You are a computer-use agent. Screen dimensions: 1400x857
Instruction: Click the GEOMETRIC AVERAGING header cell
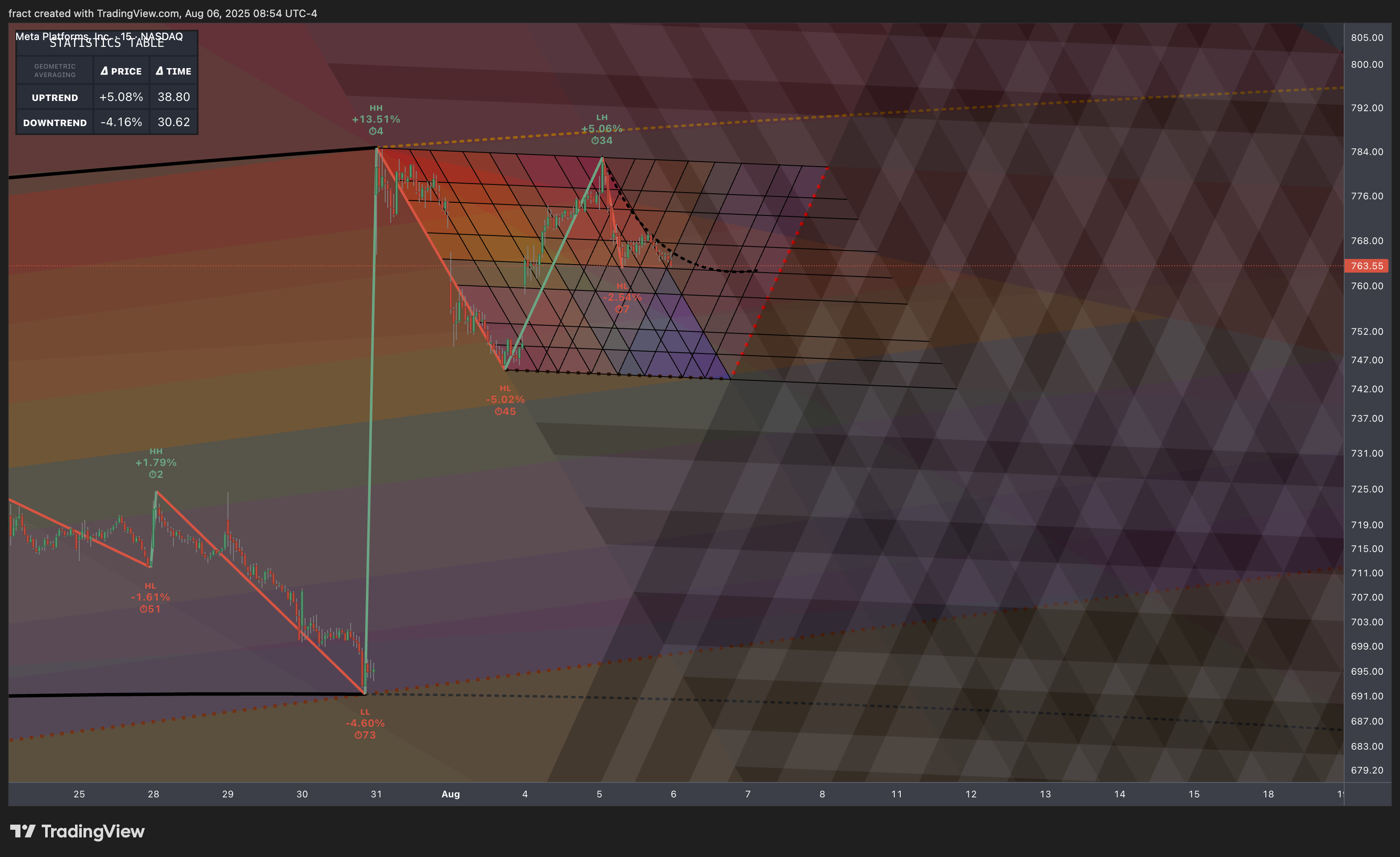point(55,70)
